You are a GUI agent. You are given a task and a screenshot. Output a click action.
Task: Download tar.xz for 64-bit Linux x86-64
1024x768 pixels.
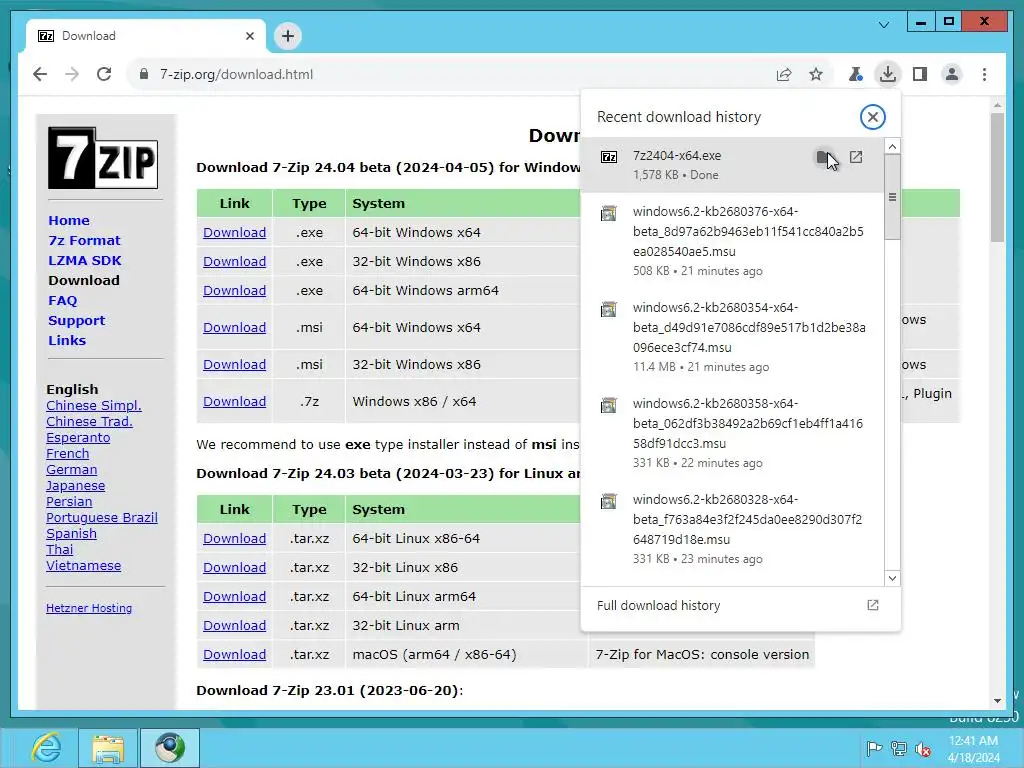234,539
